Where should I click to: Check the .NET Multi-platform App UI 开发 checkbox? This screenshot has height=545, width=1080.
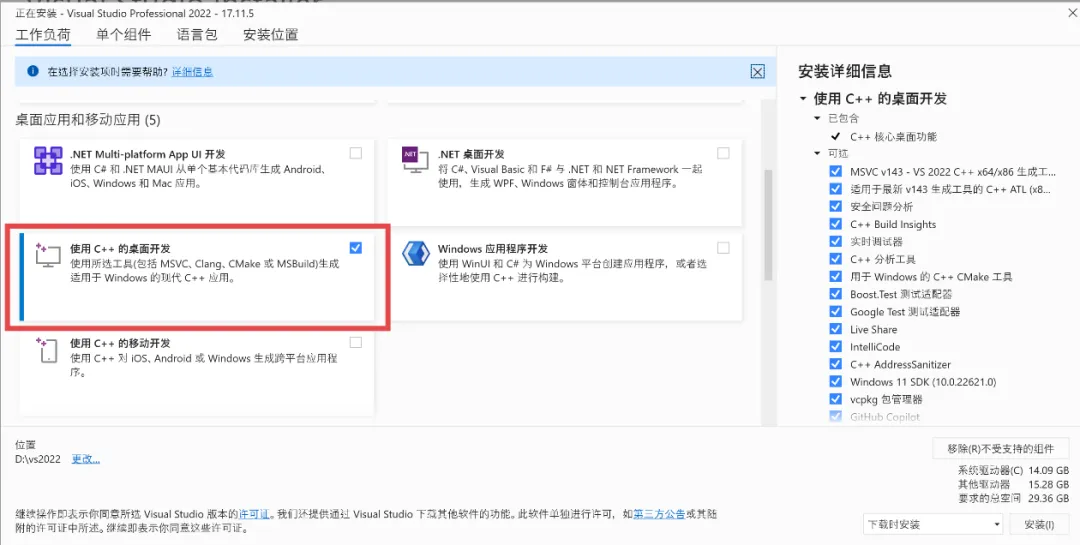[355, 153]
